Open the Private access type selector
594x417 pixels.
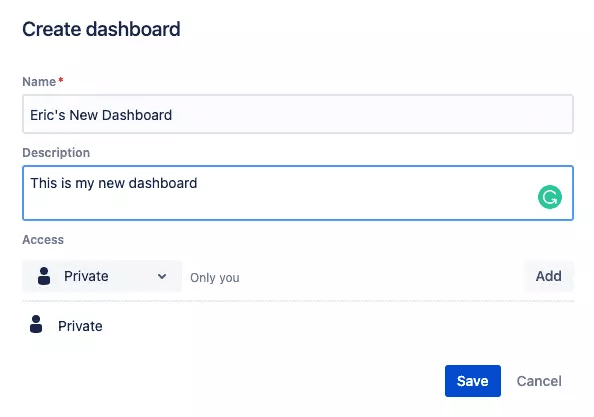click(x=102, y=276)
